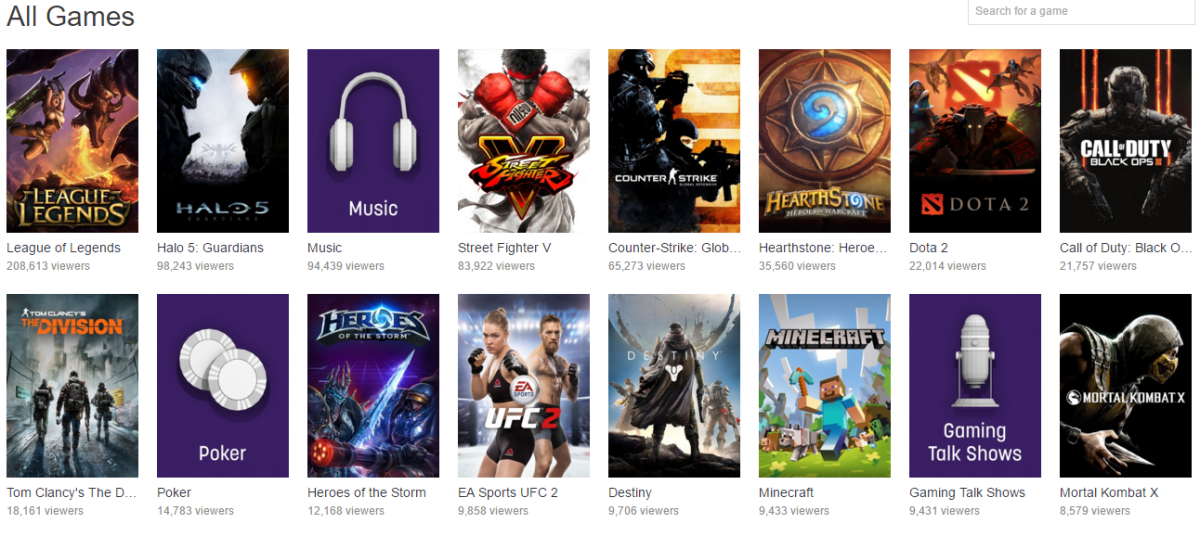Image resolution: width=1200 pixels, height=536 pixels.
Task: Open the Dota 2 box art
Action: pos(975,141)
